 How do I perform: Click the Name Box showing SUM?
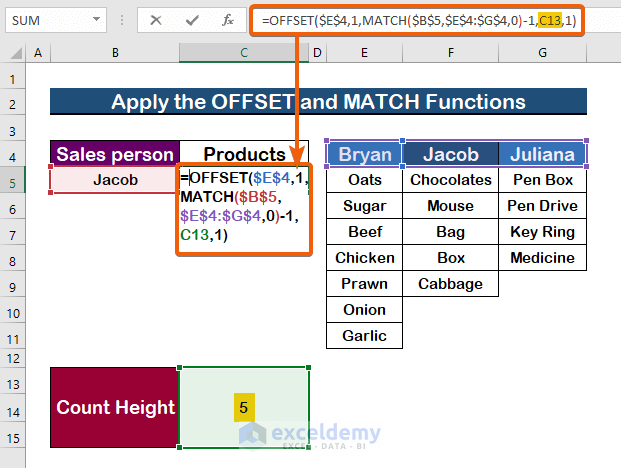click(x=56, y=20)
